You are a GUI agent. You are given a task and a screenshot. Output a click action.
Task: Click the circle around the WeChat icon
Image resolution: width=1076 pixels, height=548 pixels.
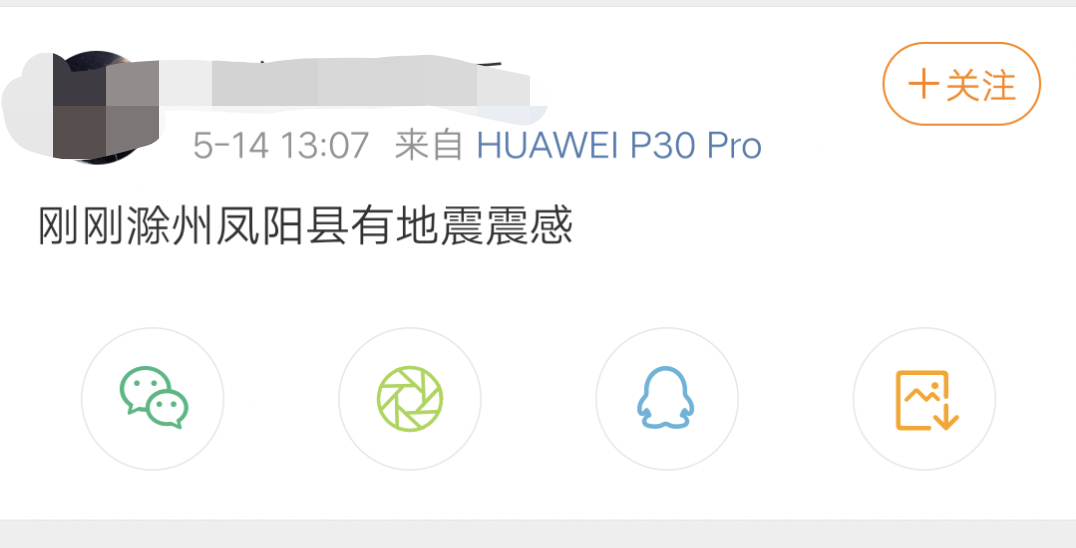[x=152, y=398]
